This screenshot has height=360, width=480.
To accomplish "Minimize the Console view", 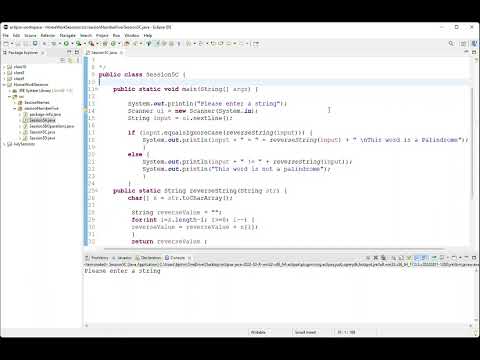I will [467, 257].
